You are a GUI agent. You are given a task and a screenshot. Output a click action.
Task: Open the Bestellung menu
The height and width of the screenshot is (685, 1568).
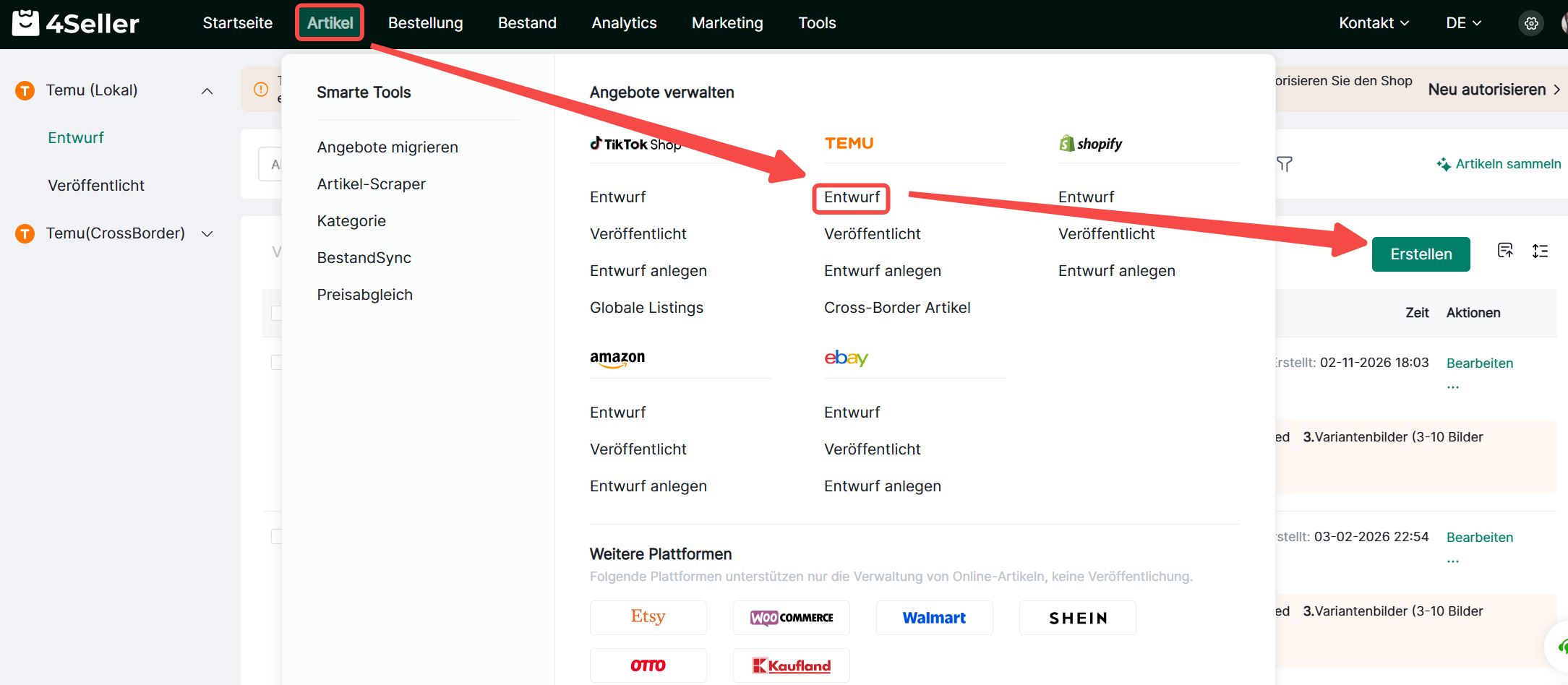pos(425,23)
